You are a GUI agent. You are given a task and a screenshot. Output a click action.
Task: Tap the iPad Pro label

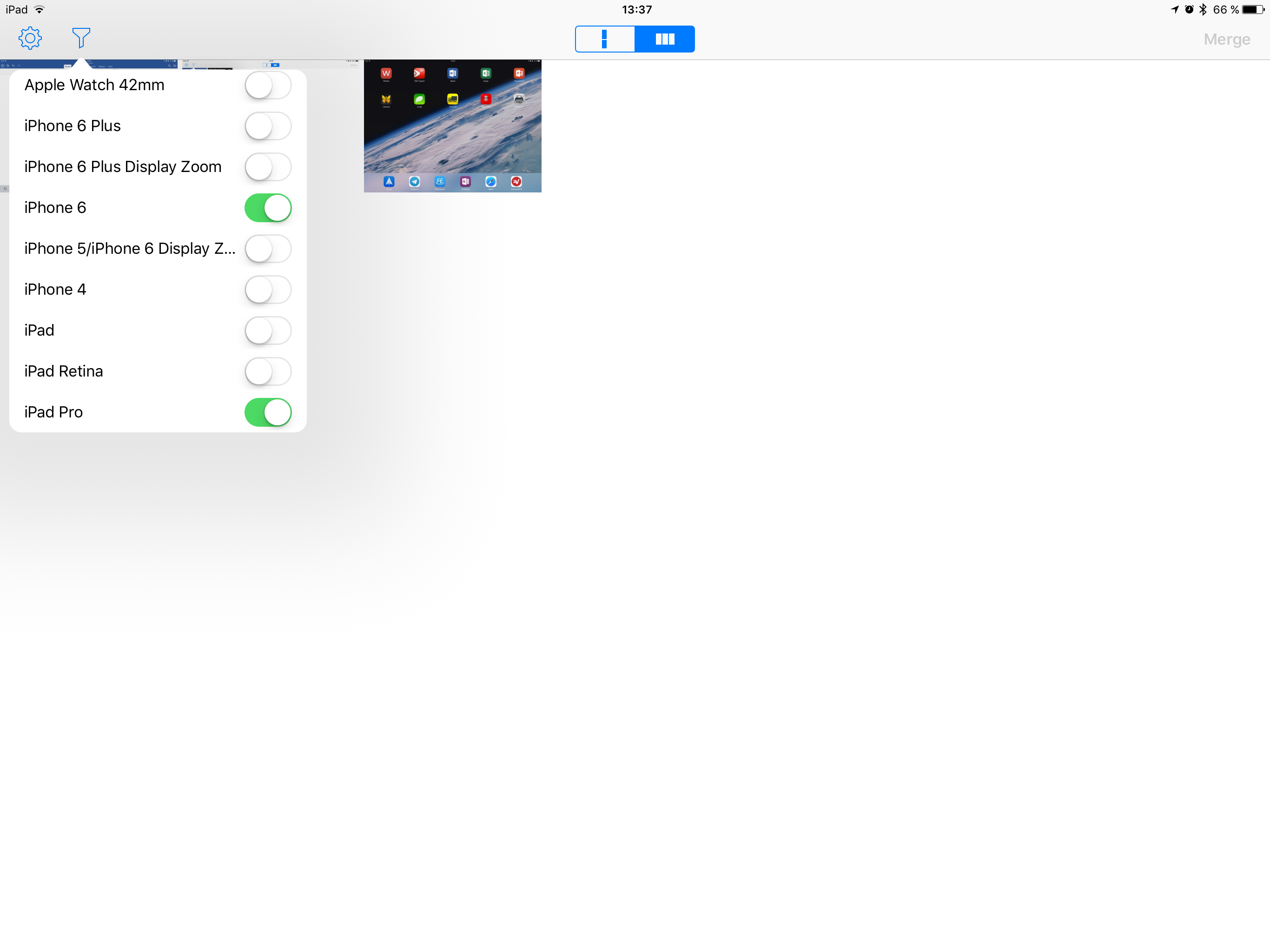click(x=53, y=412)
